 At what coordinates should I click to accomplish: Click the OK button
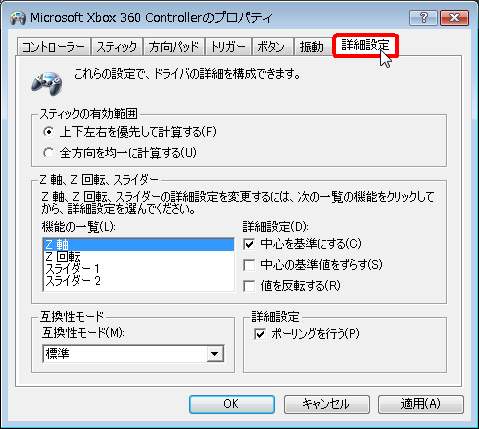[x=232, y=404]
